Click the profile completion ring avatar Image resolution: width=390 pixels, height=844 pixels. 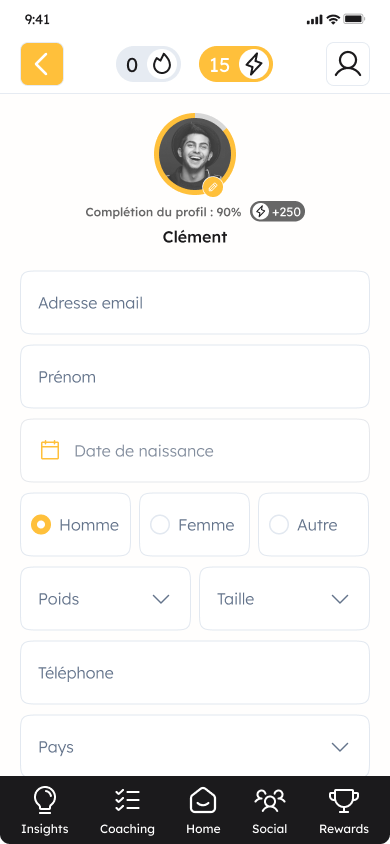click(x=195, y=153)
